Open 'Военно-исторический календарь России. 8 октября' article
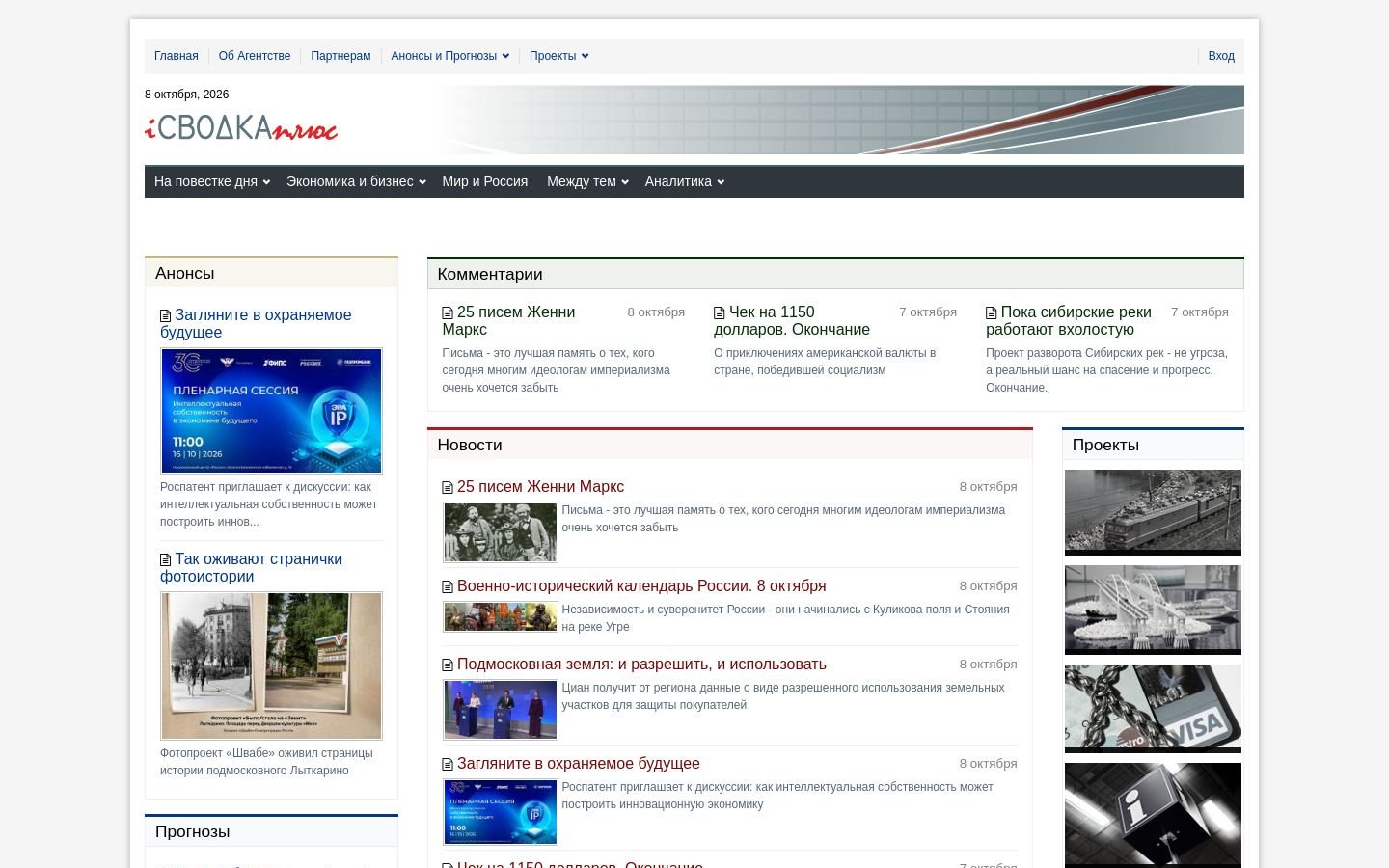1389x868 pixels. [641, 586]
